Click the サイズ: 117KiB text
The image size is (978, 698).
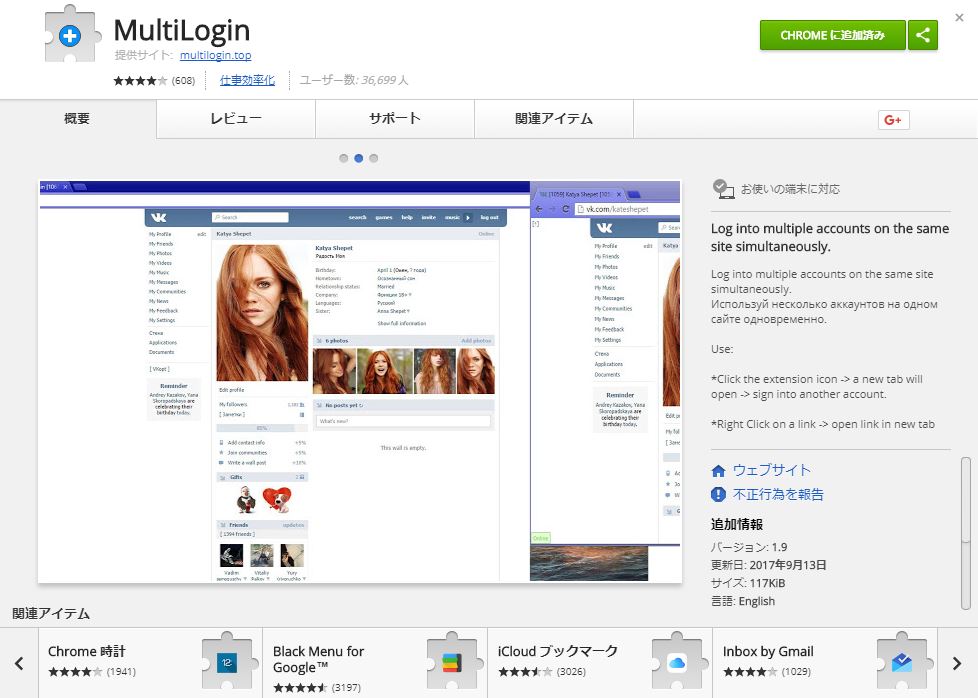748,583
